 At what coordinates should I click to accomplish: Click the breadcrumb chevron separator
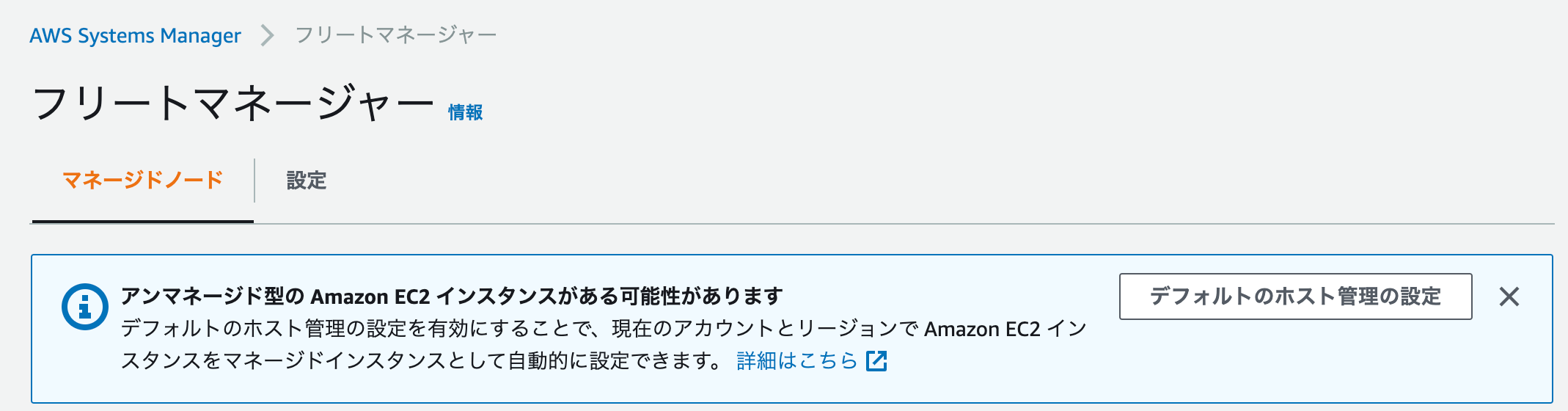[268, 35]
